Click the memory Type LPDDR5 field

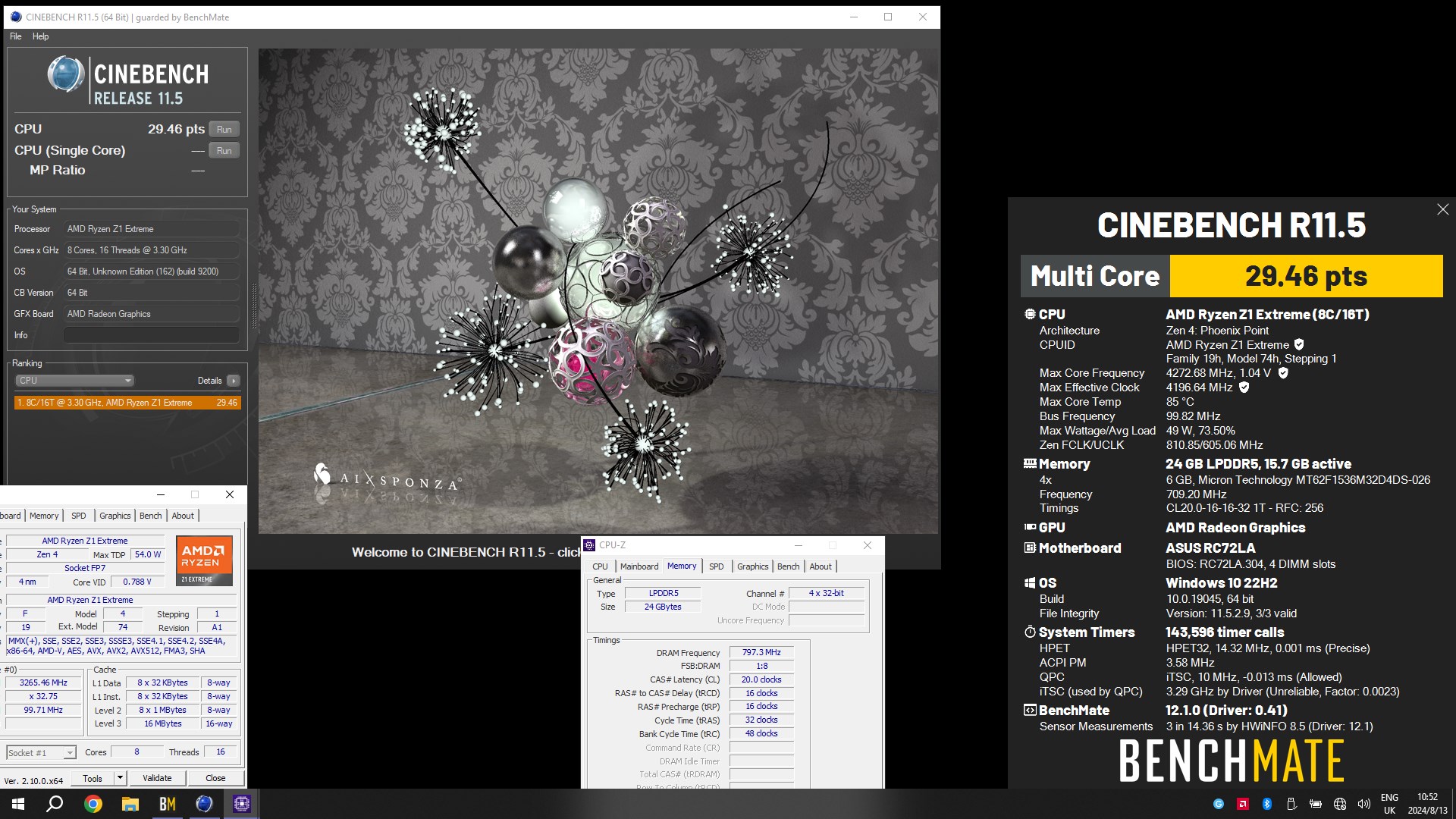(x=663, y=593)
